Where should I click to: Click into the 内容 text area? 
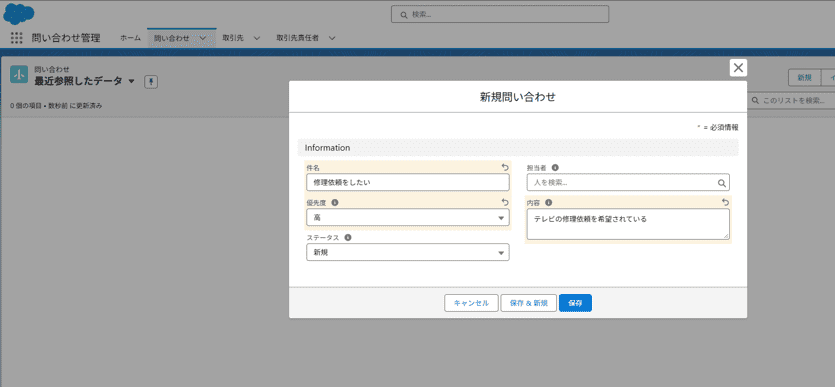coord(628,224)
